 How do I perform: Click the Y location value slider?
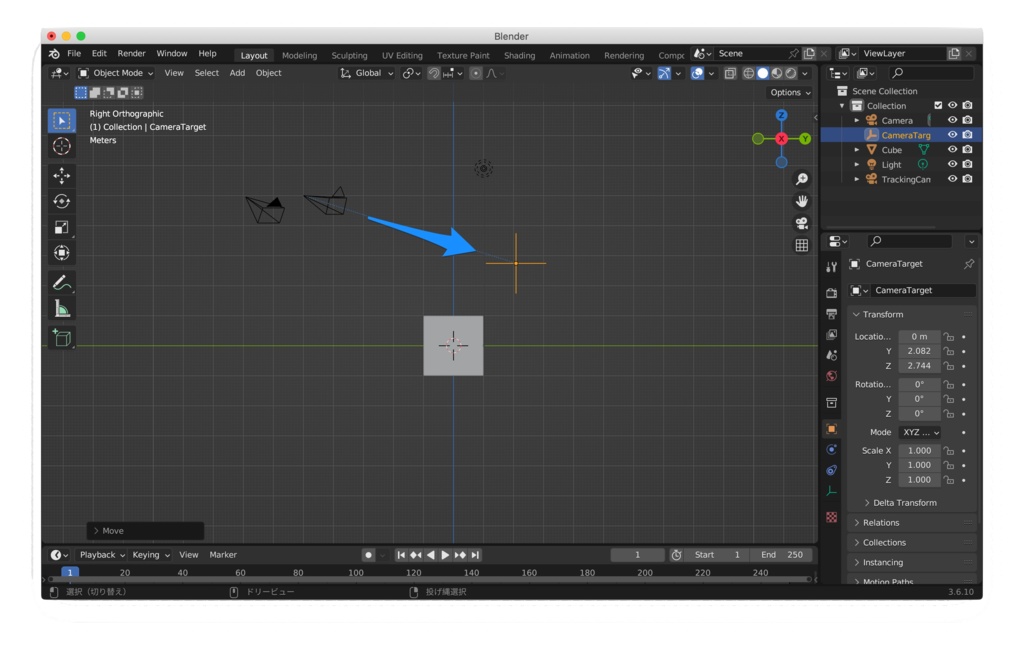pos(918,351)
